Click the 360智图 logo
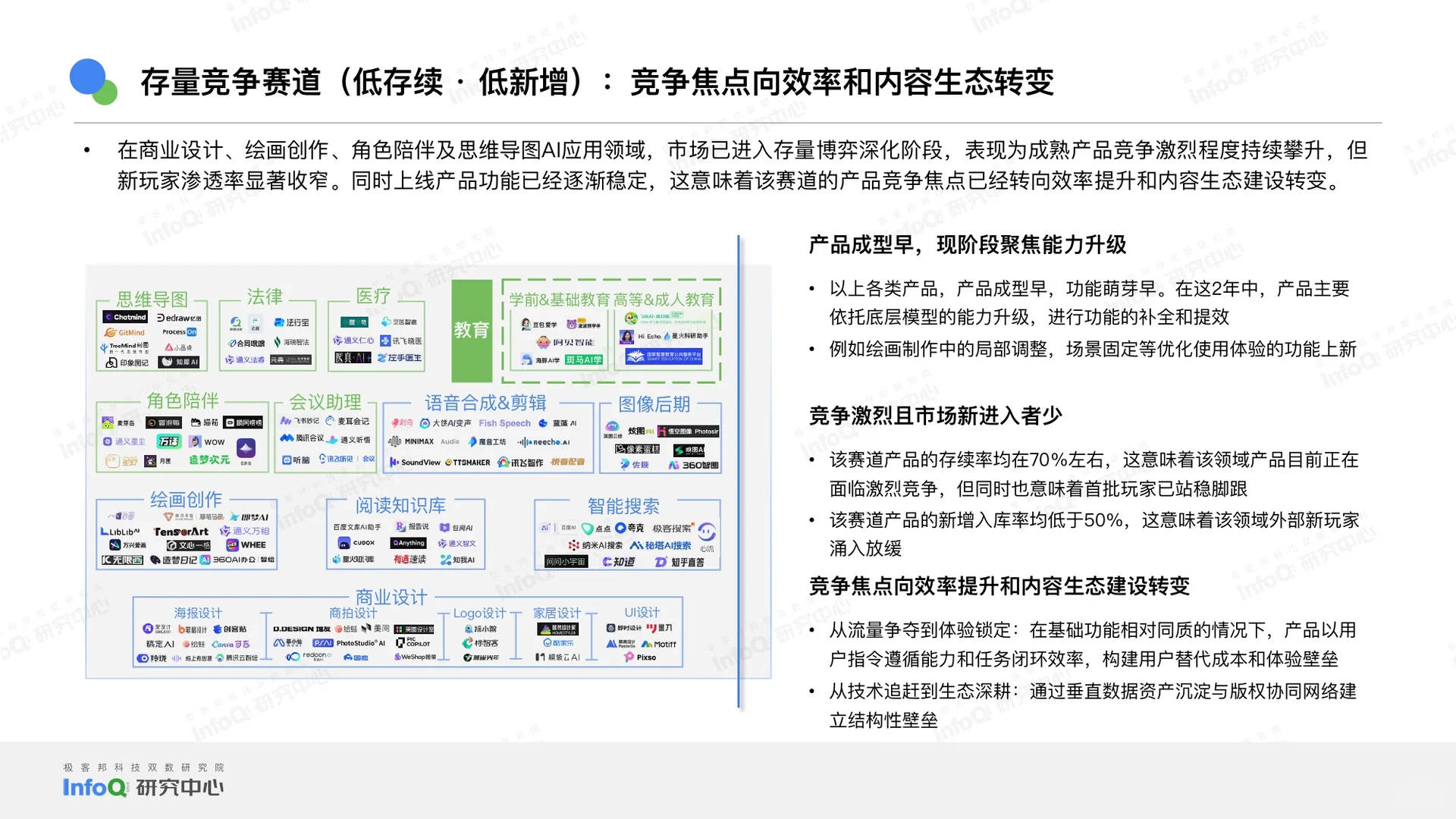Image resolution: width=1456 pixels, height=819 pixels. (693, 465)
